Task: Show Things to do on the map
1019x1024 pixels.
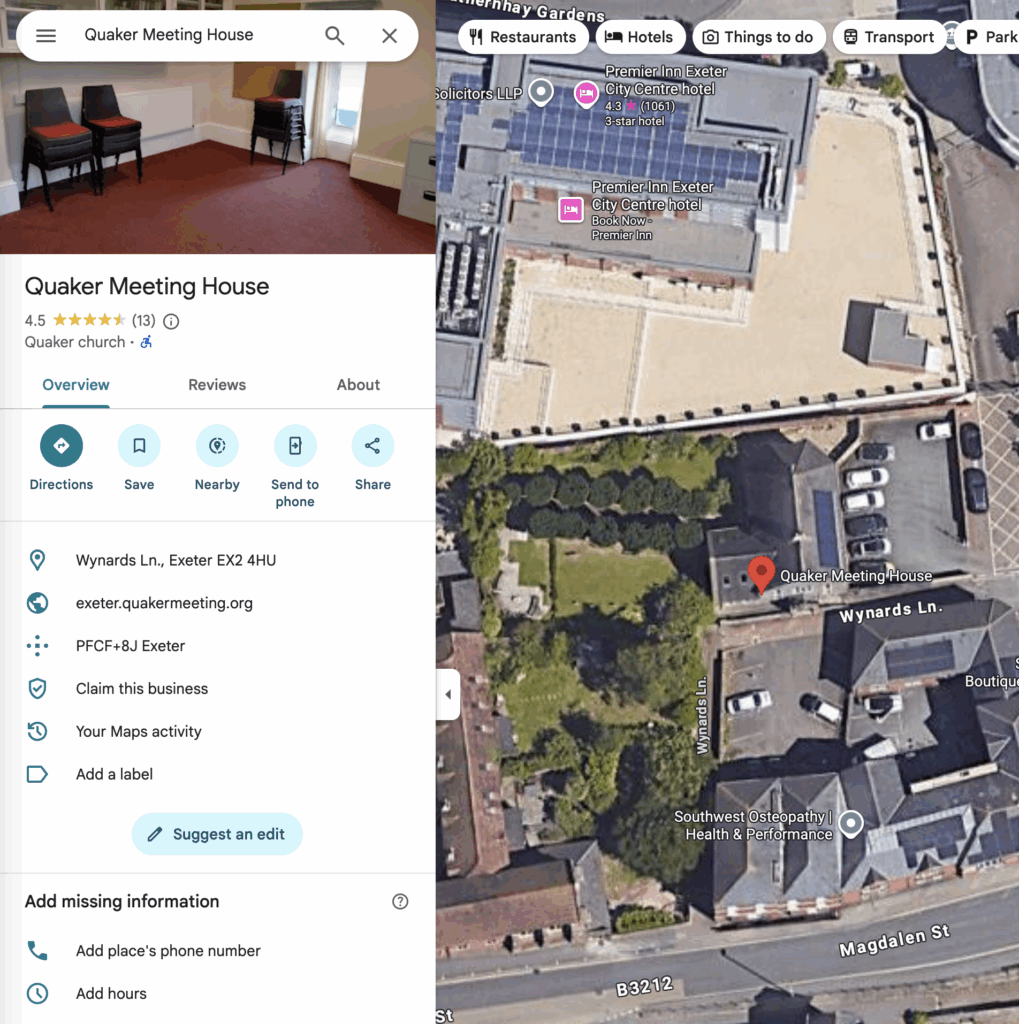Action: (759, 36)
